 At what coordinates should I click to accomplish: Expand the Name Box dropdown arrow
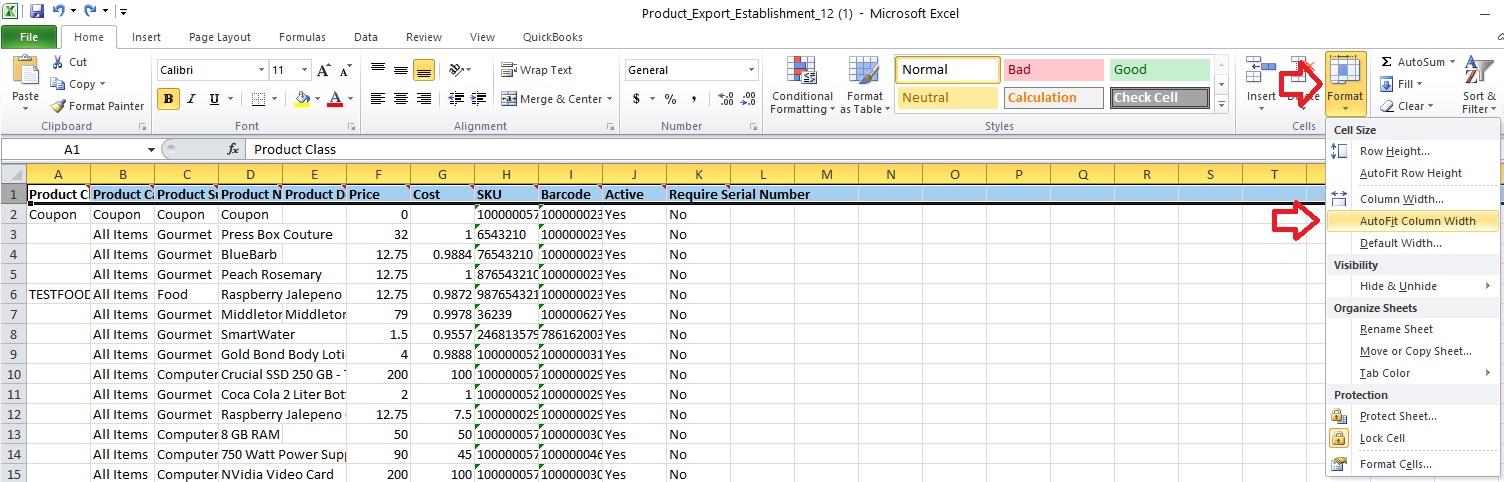pyautogui.click(x=151, y=149)
